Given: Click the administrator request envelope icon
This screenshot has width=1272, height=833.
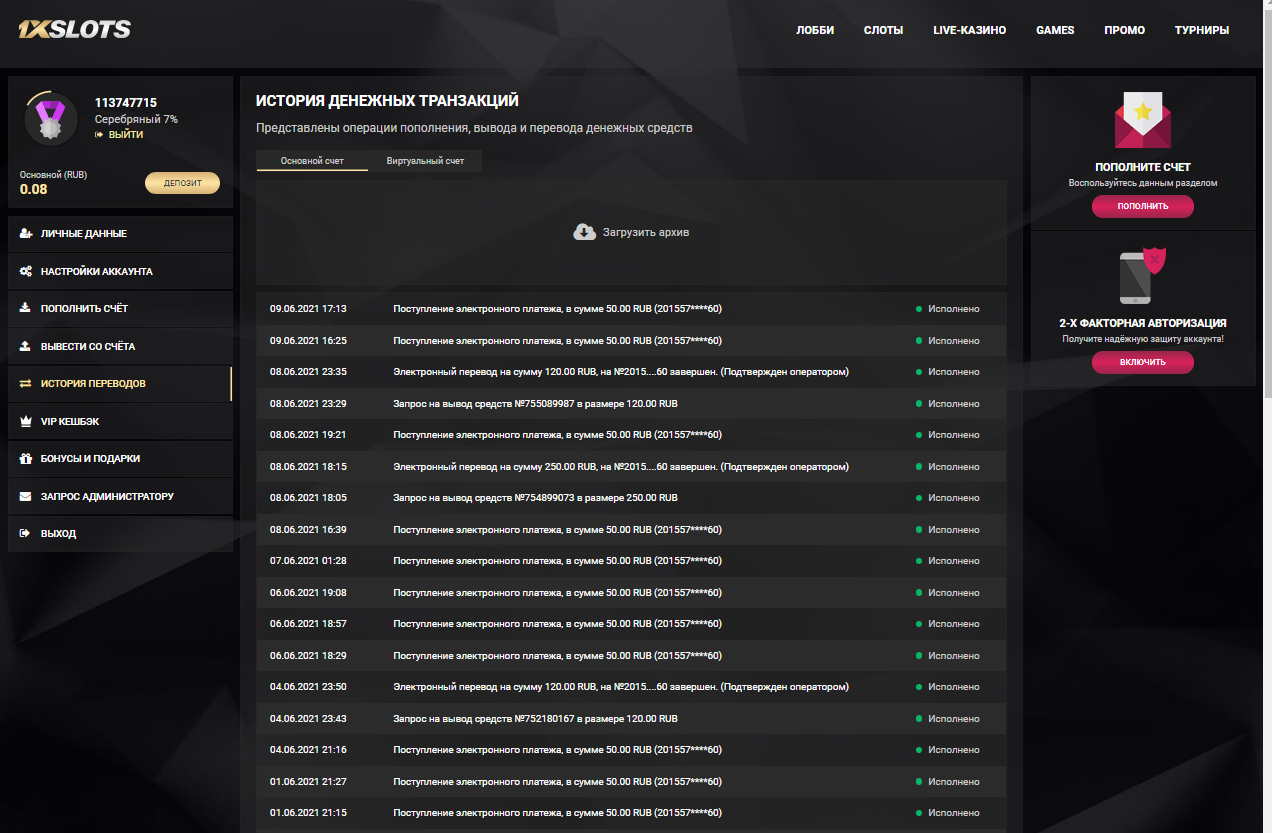Looking at the screenshot, I should pyautogui.click(x=26, y=496).
